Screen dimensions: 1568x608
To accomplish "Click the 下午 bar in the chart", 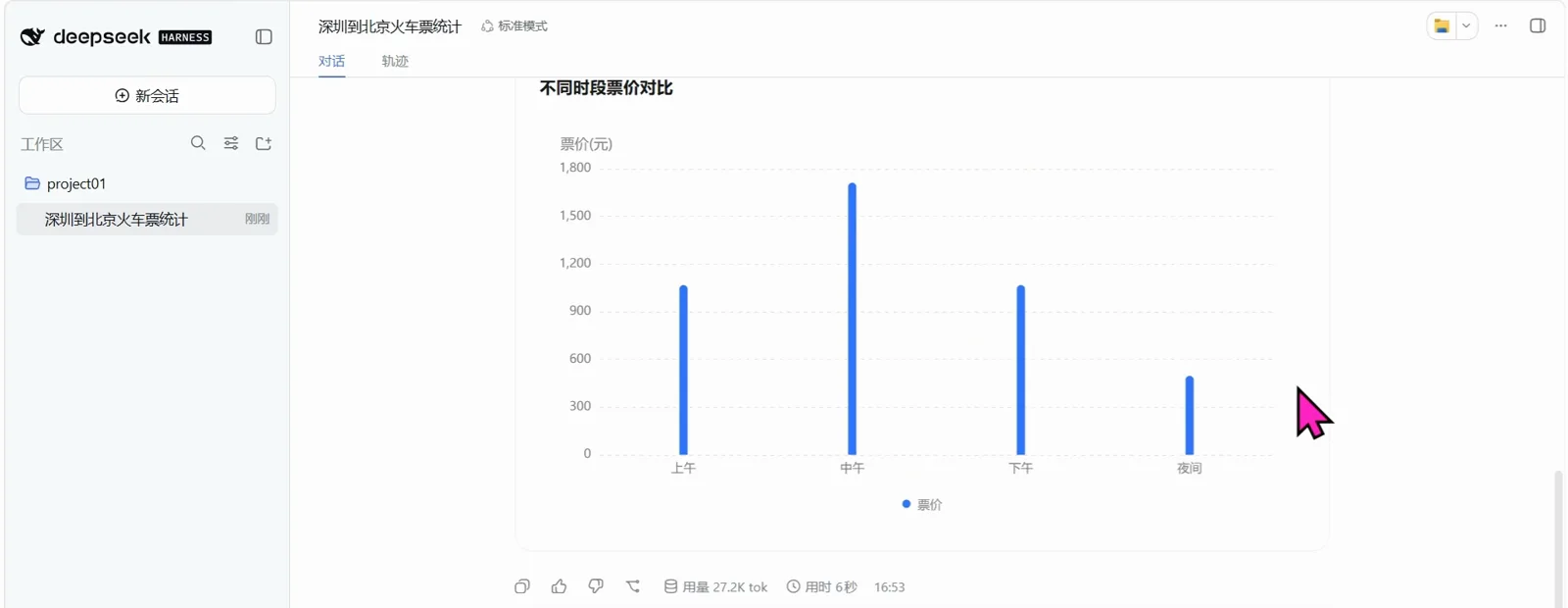I will (1020, 370).
